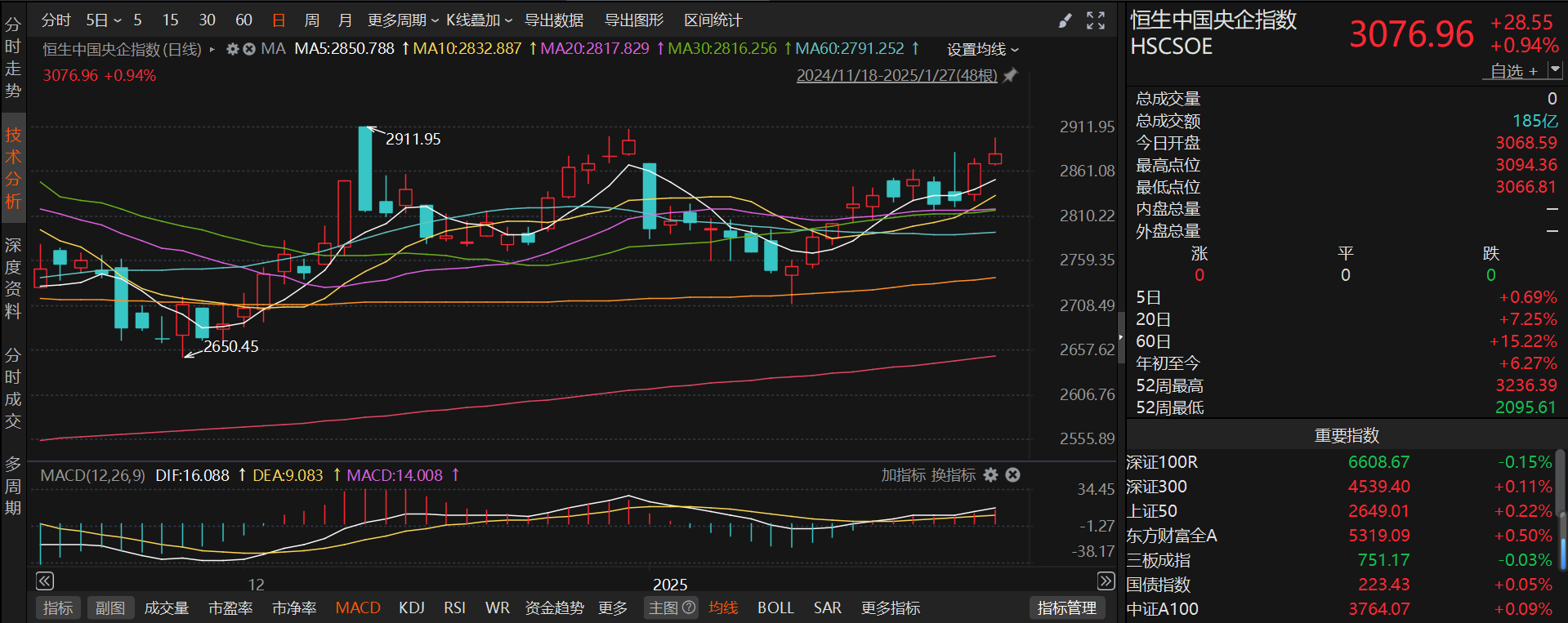1568x623 pixels.
Task: Switch to 月 monthly K-line
Action: click(x=345, y=20)
